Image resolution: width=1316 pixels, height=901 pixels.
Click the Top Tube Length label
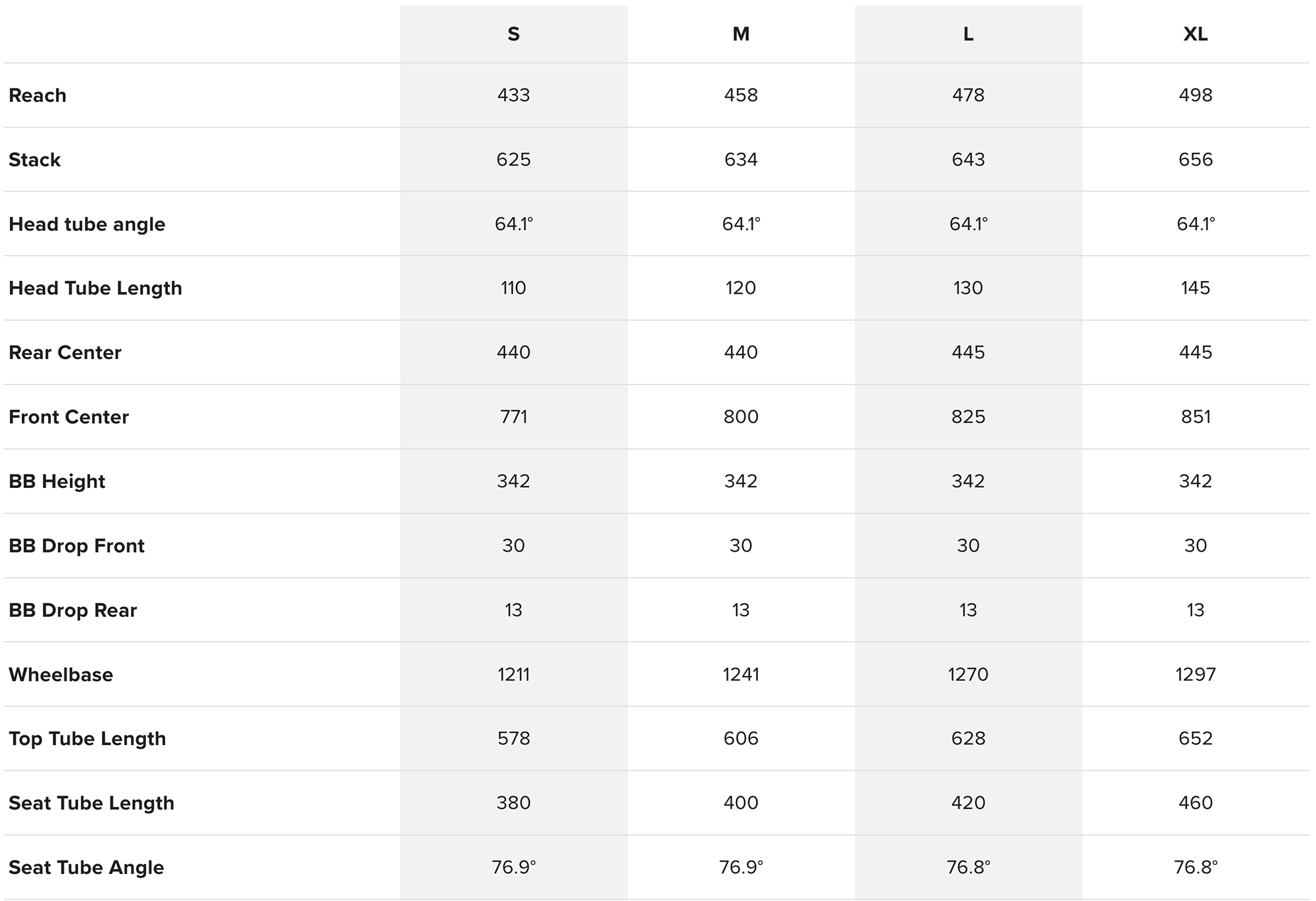87,739
